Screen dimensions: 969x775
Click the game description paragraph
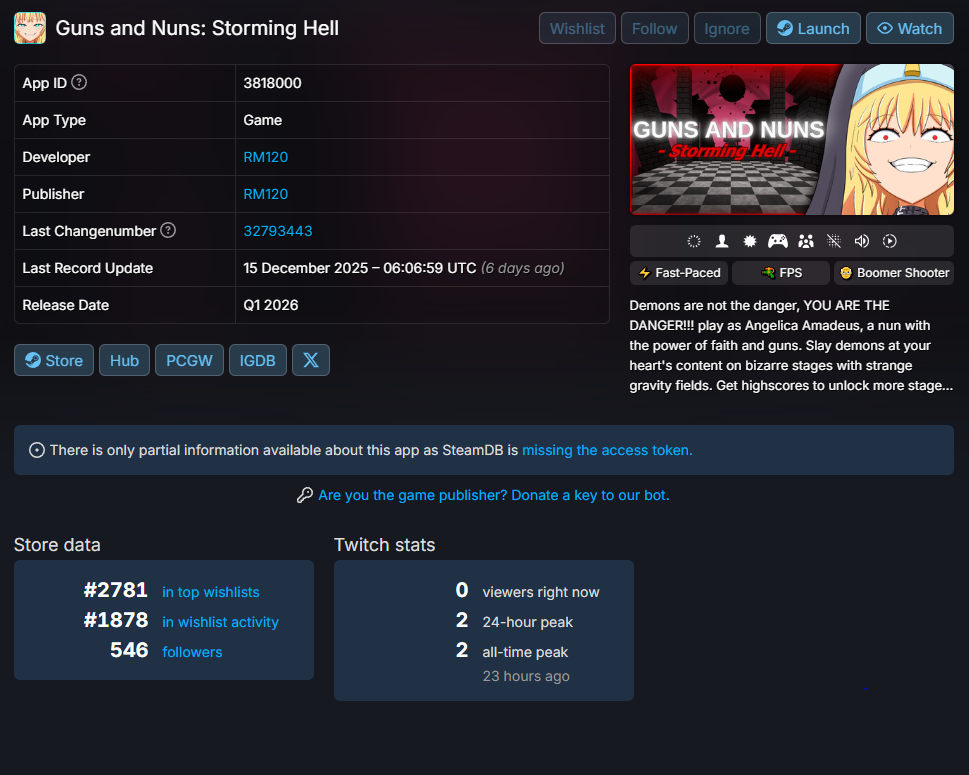tap(791, 345)
